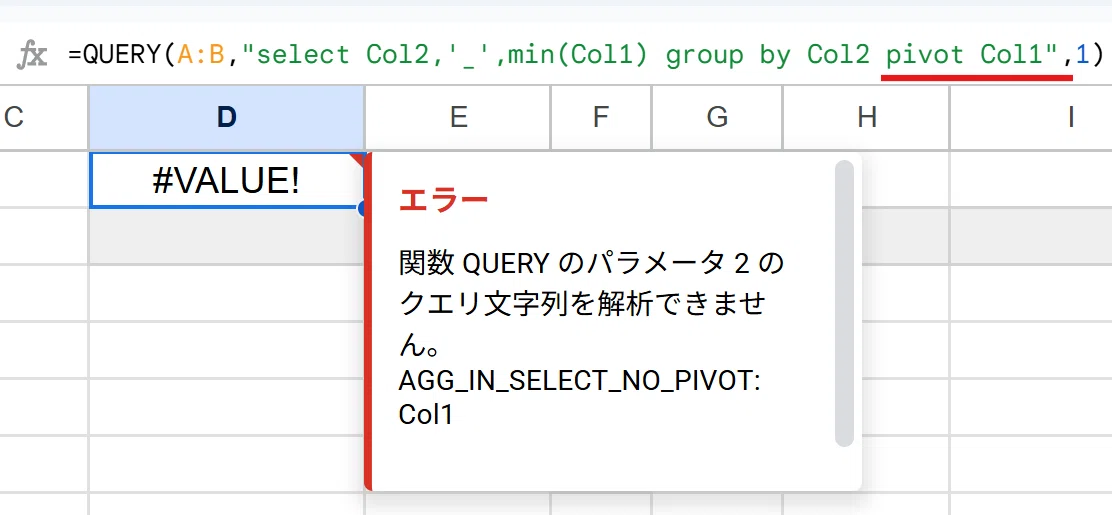Screen dimensions: 1112x515
Task: Click the red error indicator triangle on the #VALUE! cell
Action: [x=358, y=159]
